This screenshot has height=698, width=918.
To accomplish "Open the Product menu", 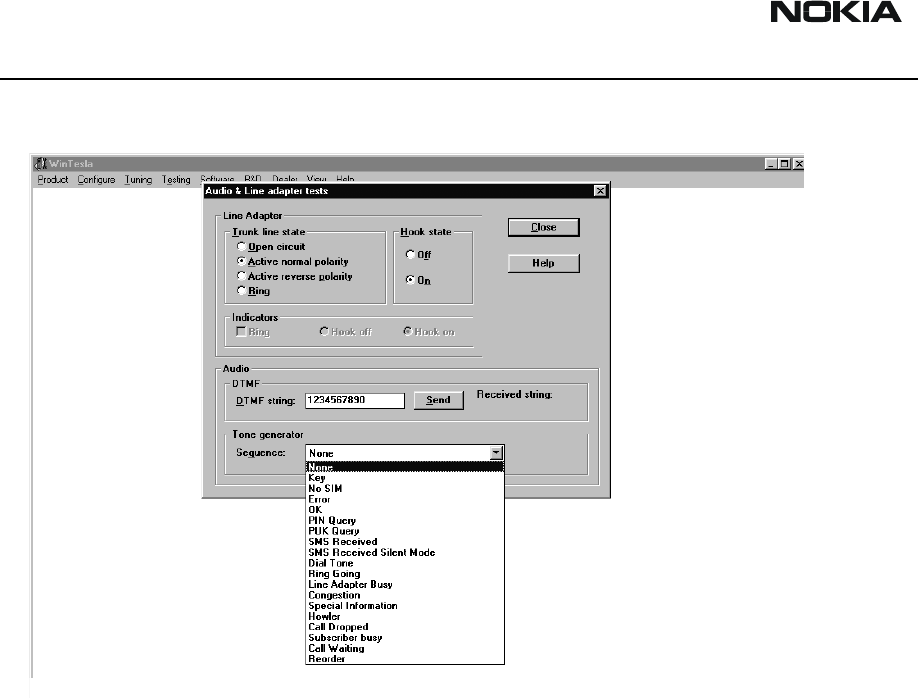I will coord(53,179).
